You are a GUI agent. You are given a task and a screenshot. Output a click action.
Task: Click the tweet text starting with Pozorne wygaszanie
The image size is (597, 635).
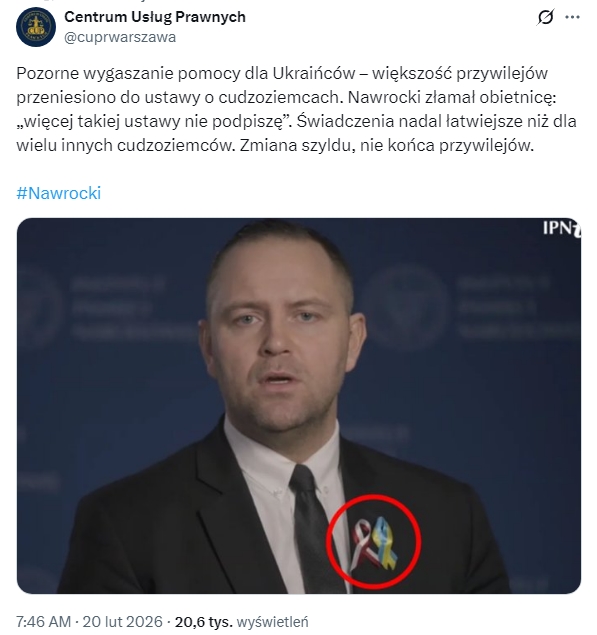296,109
